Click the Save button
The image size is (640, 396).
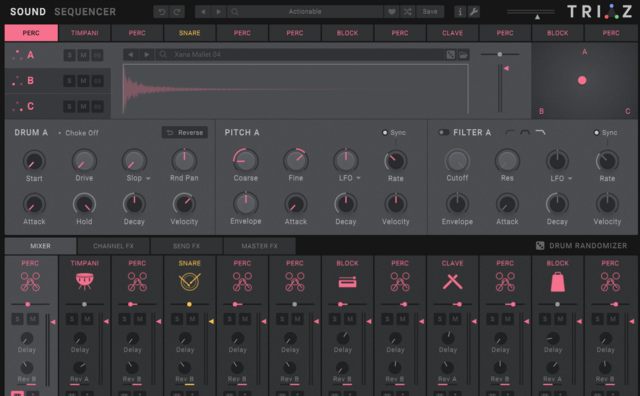click(430, 12)
